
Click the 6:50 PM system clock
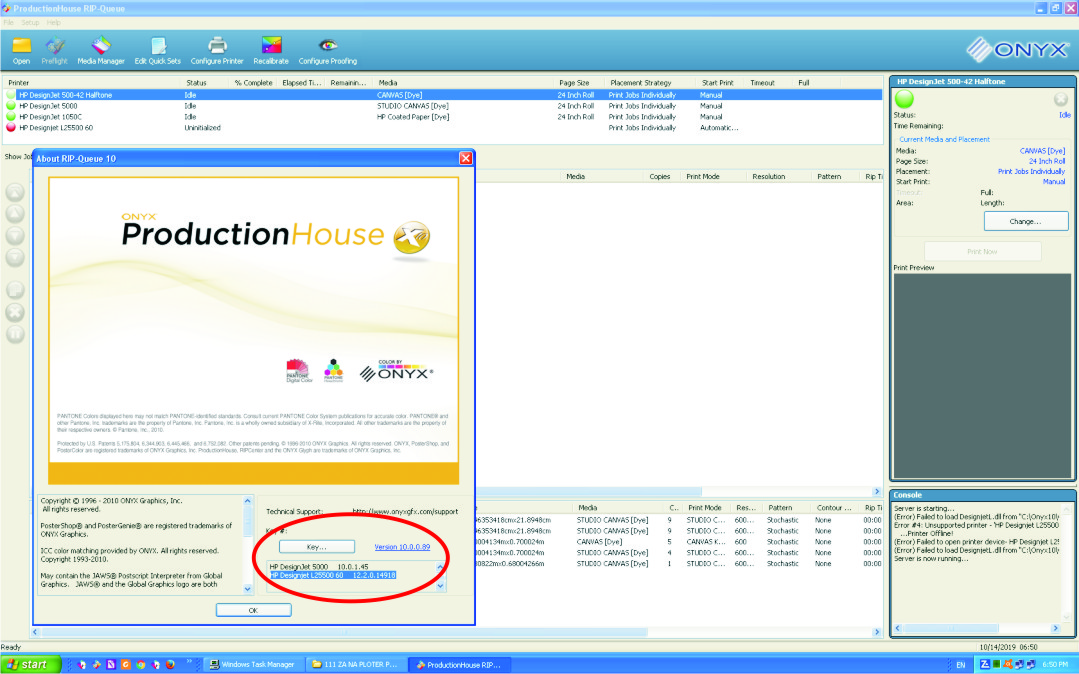pyautogui.click(x=1054, y=664)
